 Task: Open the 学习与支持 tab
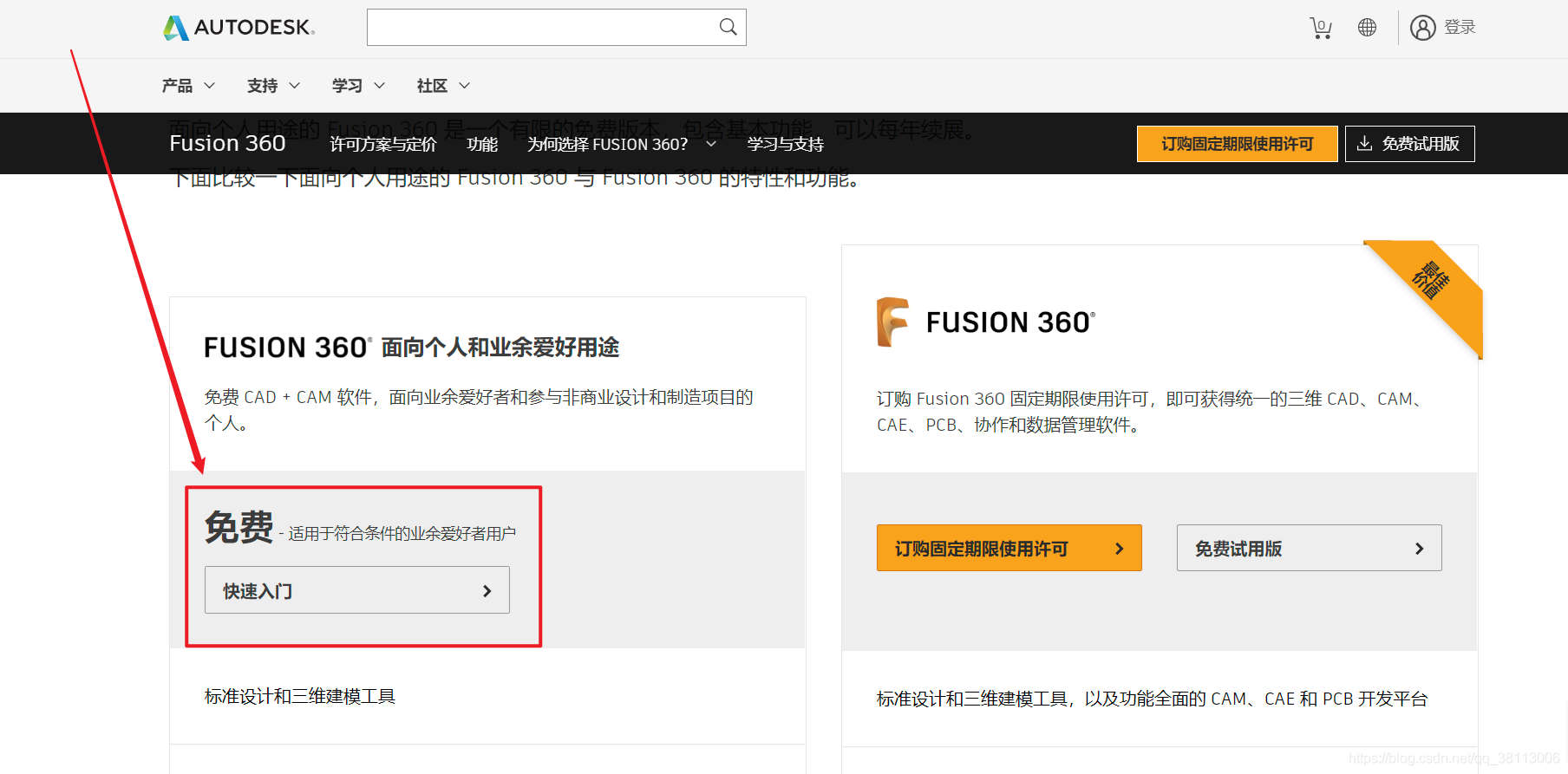pos(785,144)
